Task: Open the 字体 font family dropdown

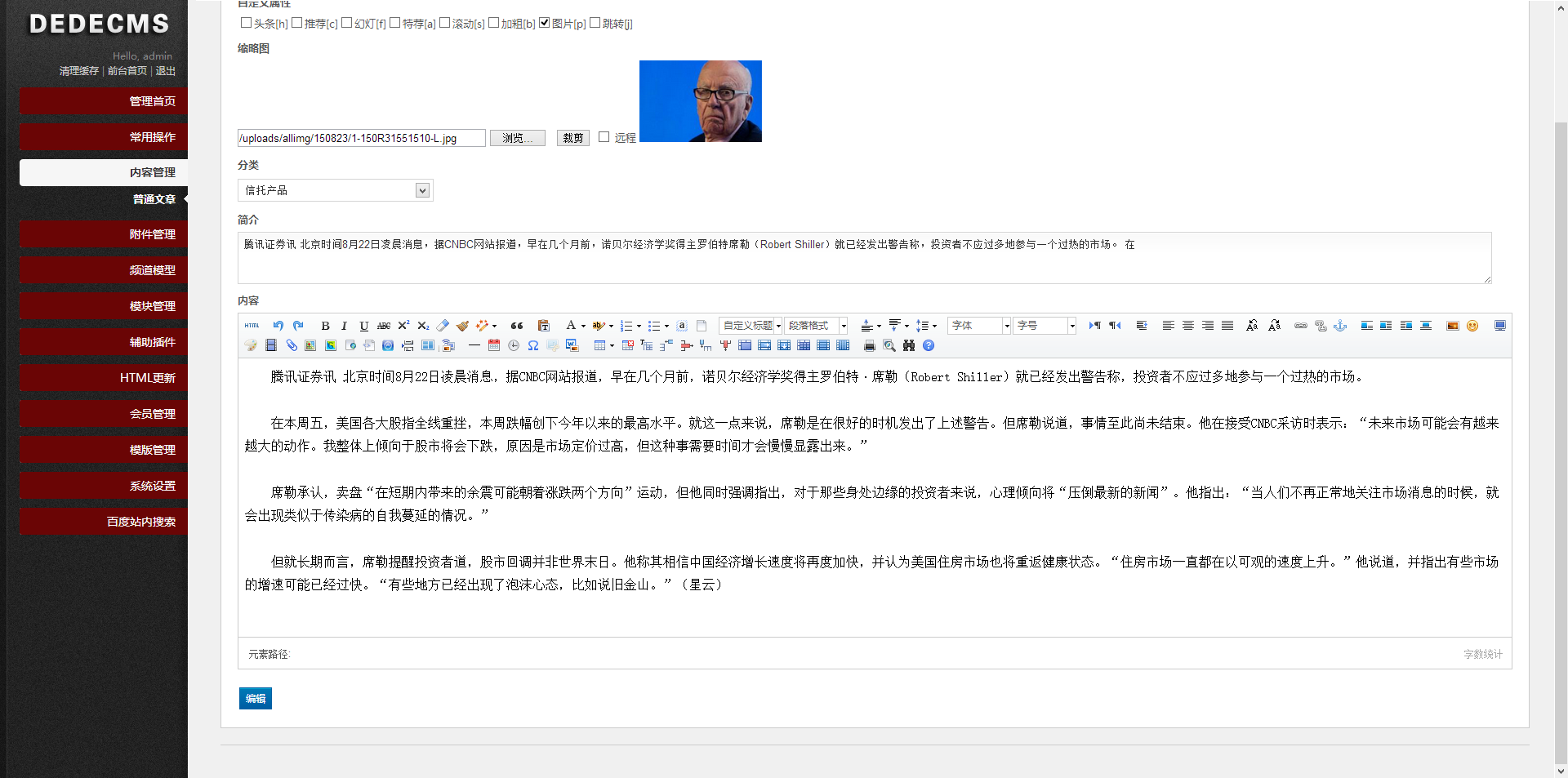Action: point(979,326)
